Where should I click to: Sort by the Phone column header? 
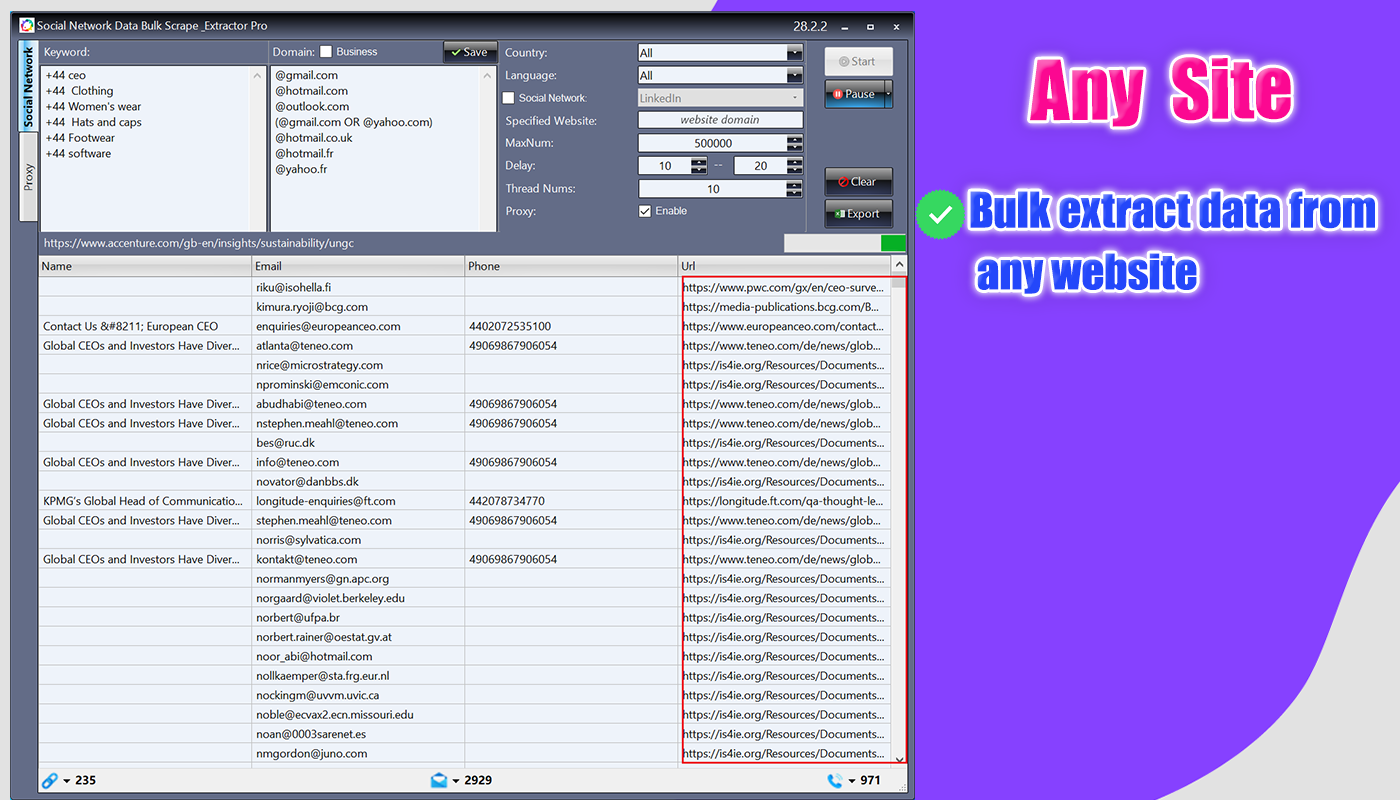[x=571, y=266]
